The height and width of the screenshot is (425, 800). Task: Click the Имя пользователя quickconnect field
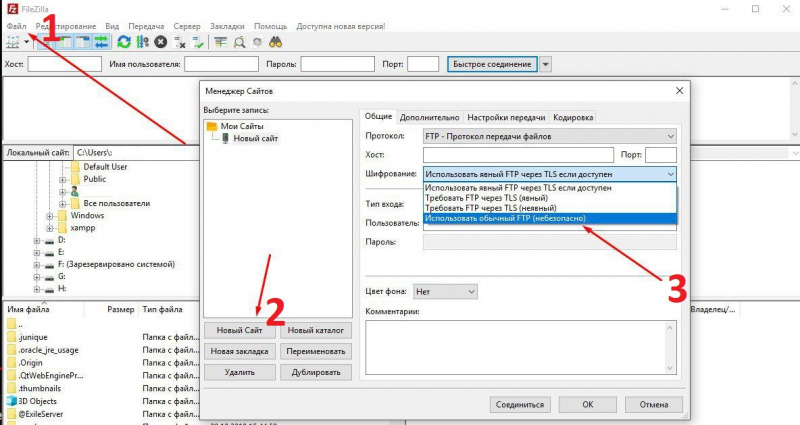pos(221,64)
